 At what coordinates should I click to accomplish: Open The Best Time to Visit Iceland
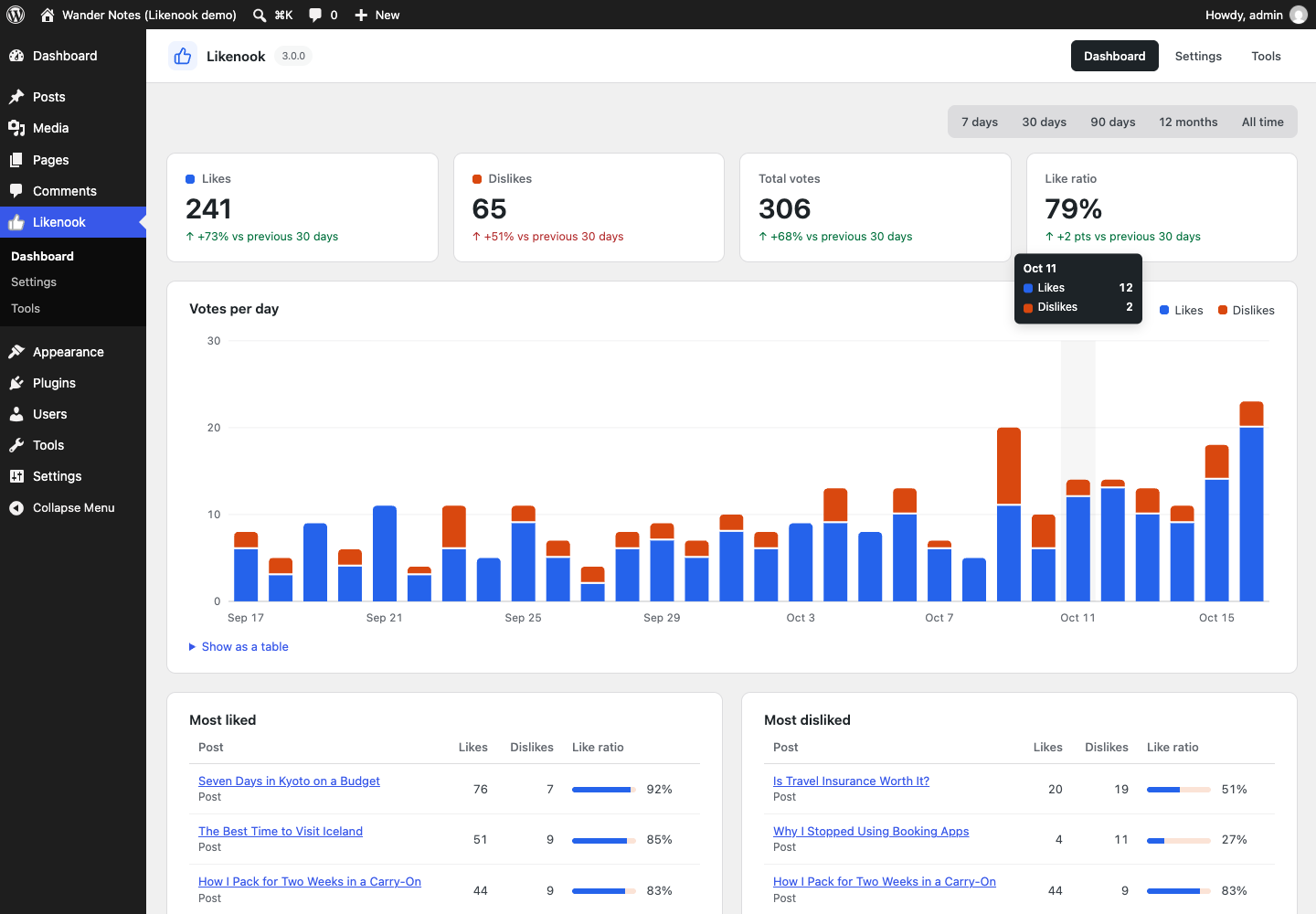(281, 831)
